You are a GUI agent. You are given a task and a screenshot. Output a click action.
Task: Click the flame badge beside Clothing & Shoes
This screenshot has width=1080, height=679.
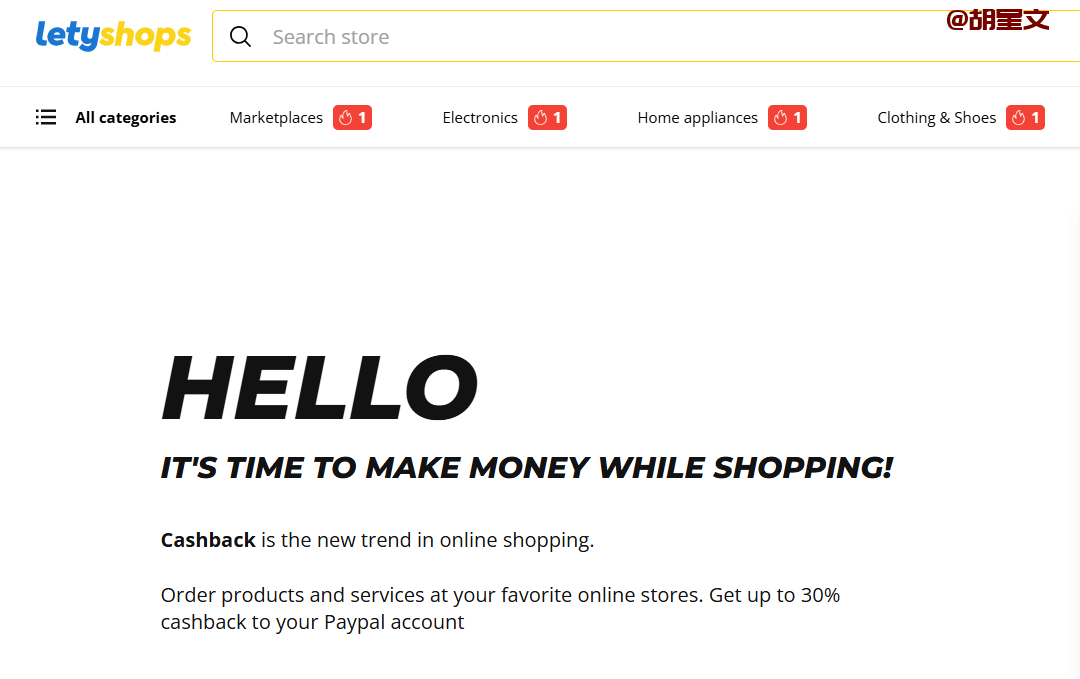tap(1025, 118)
